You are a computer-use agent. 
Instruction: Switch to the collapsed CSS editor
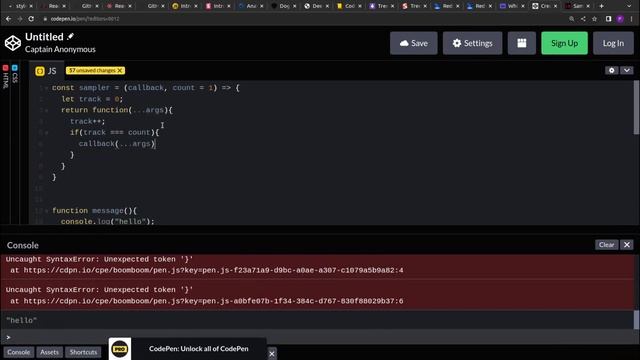[x=15, y=74]
